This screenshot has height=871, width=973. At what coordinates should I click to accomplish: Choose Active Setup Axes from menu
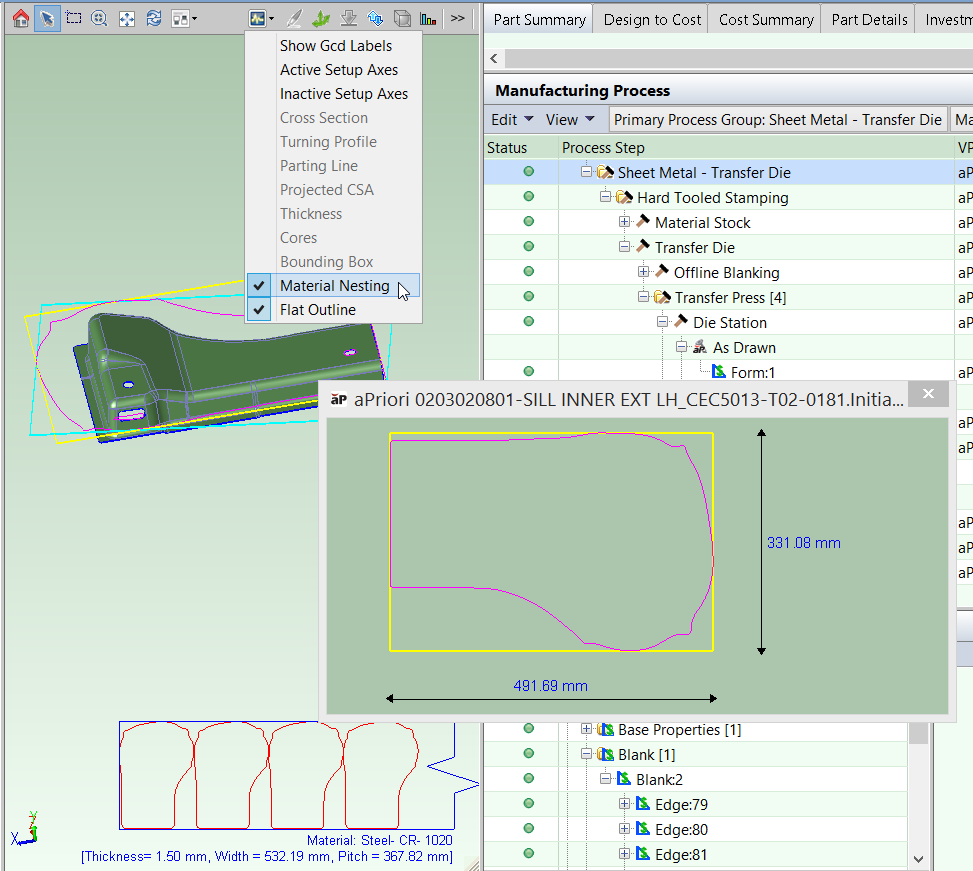click(x=338, y=70)
